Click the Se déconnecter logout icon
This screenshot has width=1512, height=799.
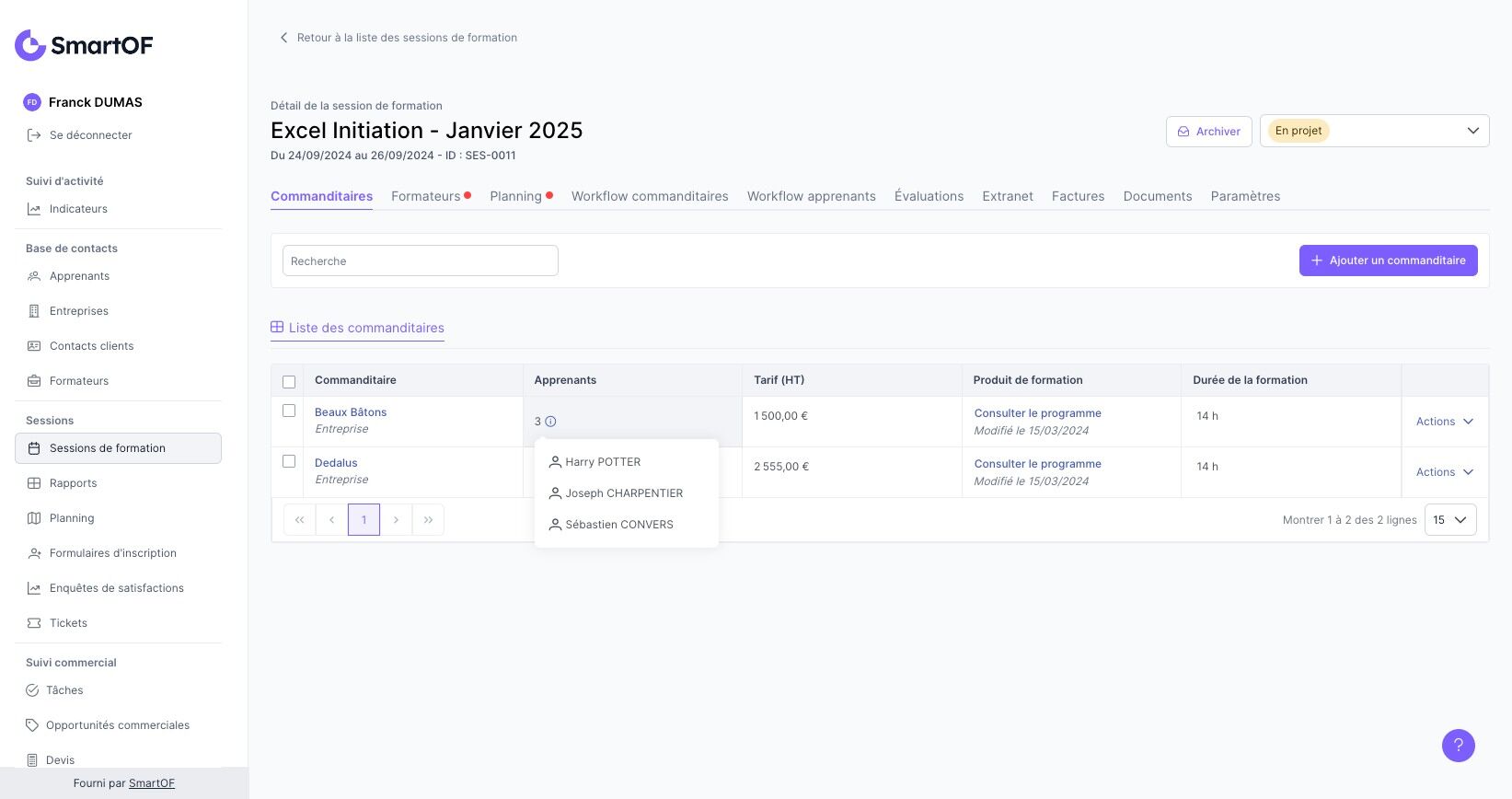coord(34,135)
